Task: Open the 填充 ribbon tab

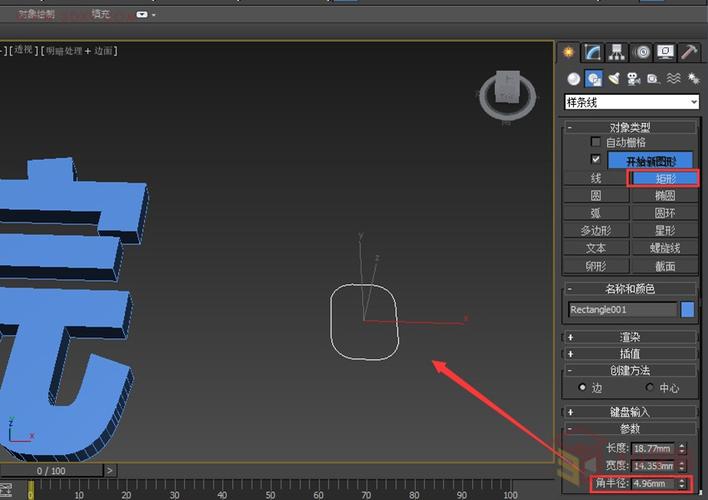Action: pos(100,14)
